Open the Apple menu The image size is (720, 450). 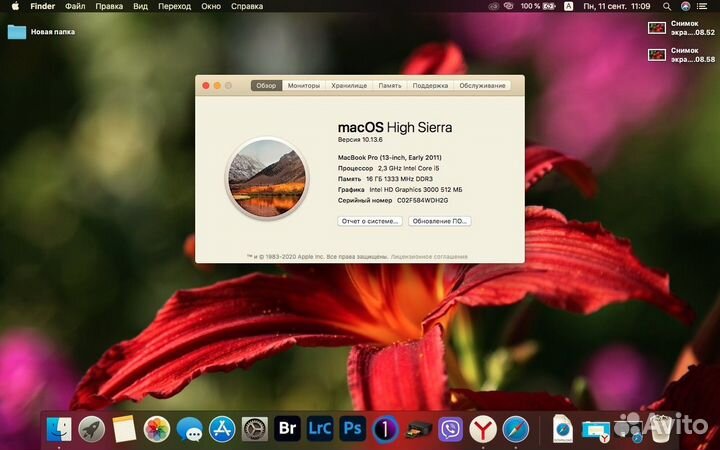(15, 6)
